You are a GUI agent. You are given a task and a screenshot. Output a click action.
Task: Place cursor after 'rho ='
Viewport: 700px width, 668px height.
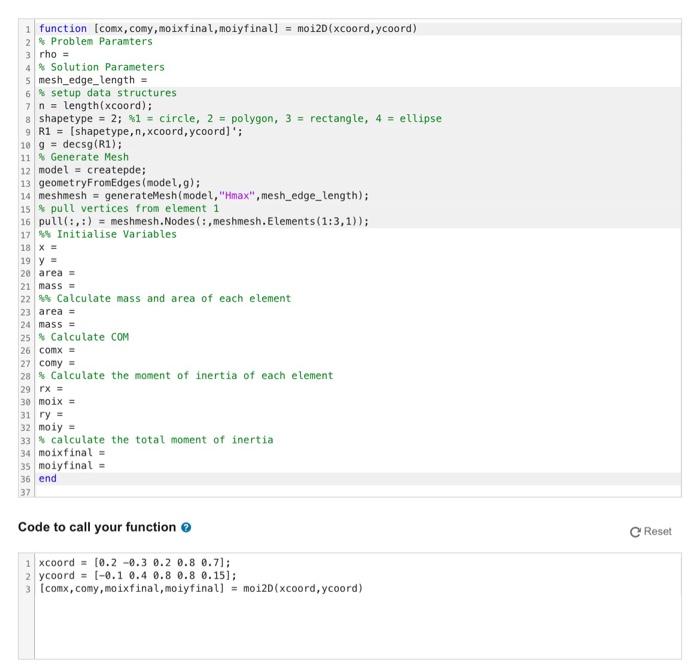tap(71, 54)
